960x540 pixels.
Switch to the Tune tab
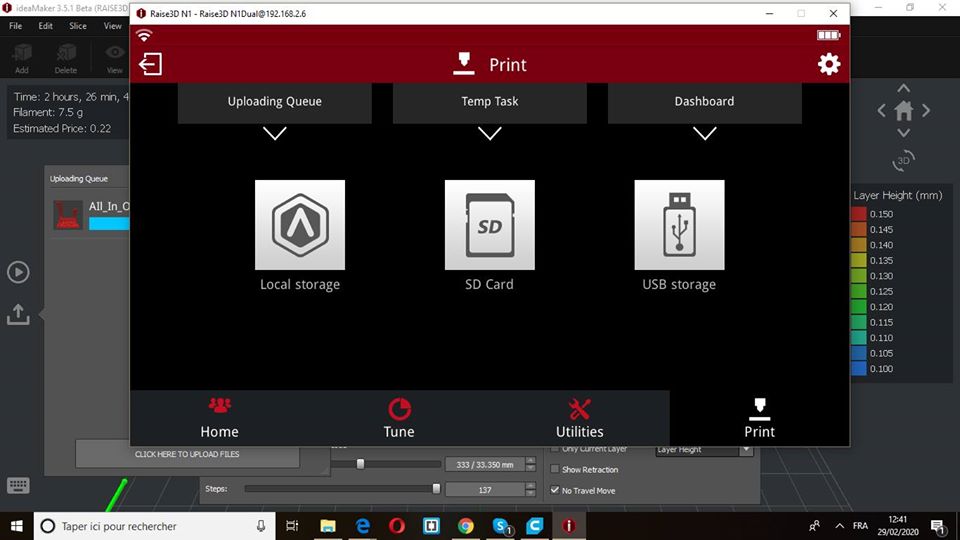pyautogui.click(x=399, y=418)
